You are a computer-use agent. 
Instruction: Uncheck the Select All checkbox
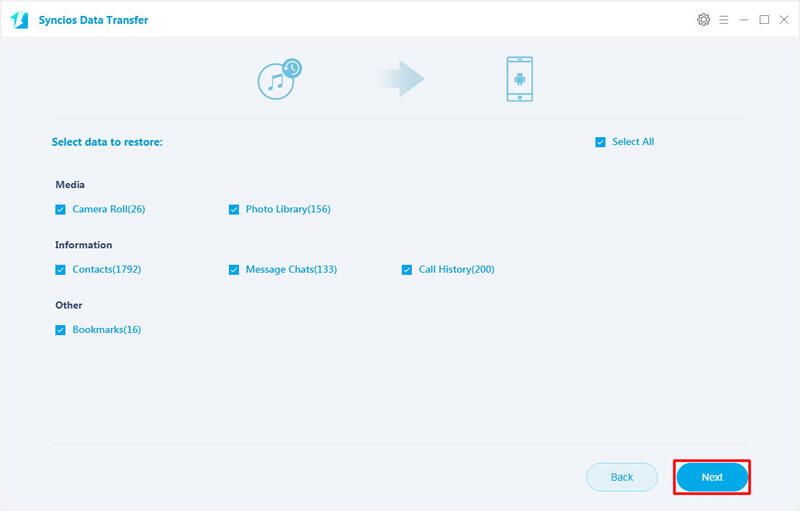click(601, 142)
